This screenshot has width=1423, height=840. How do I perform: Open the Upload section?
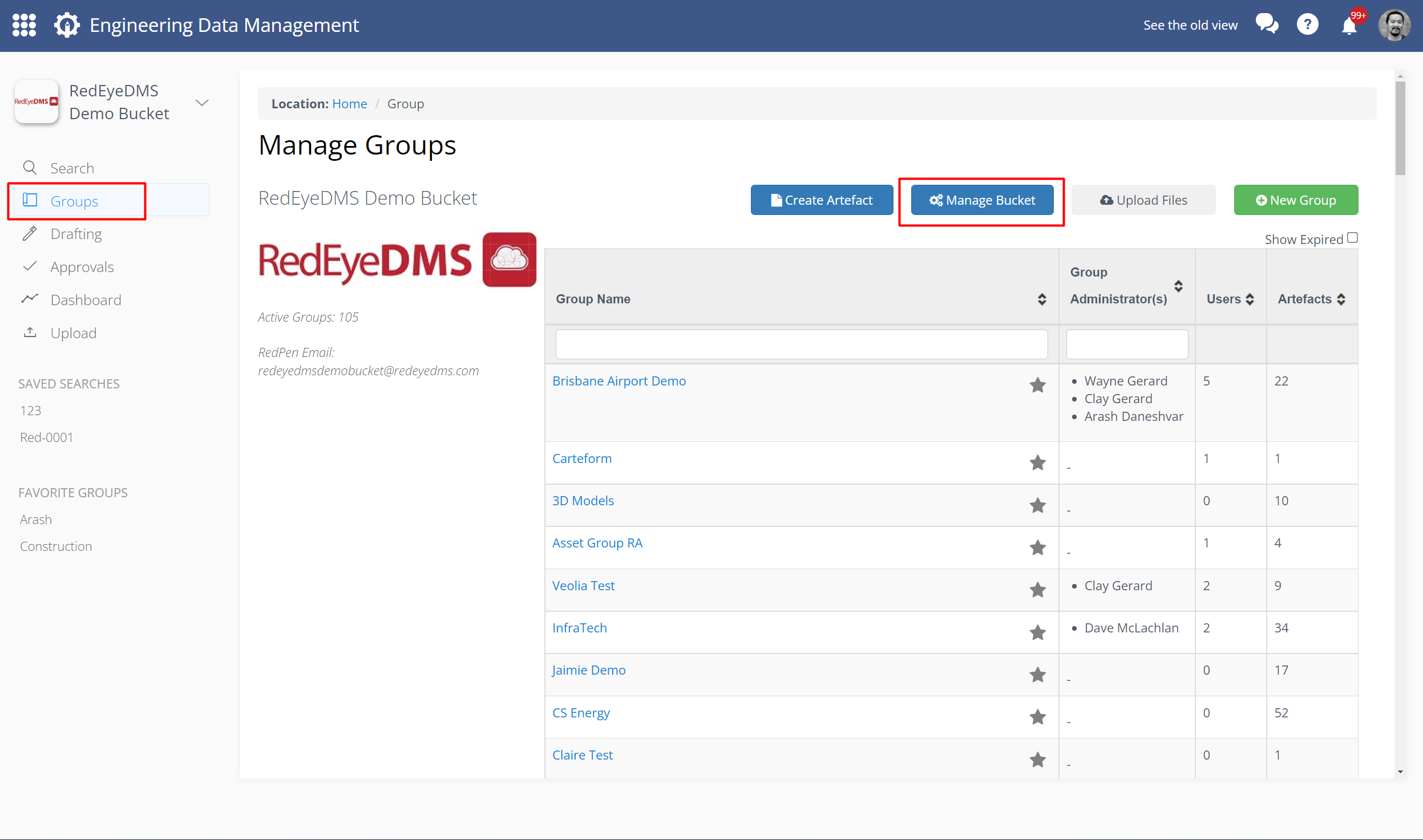74,332
